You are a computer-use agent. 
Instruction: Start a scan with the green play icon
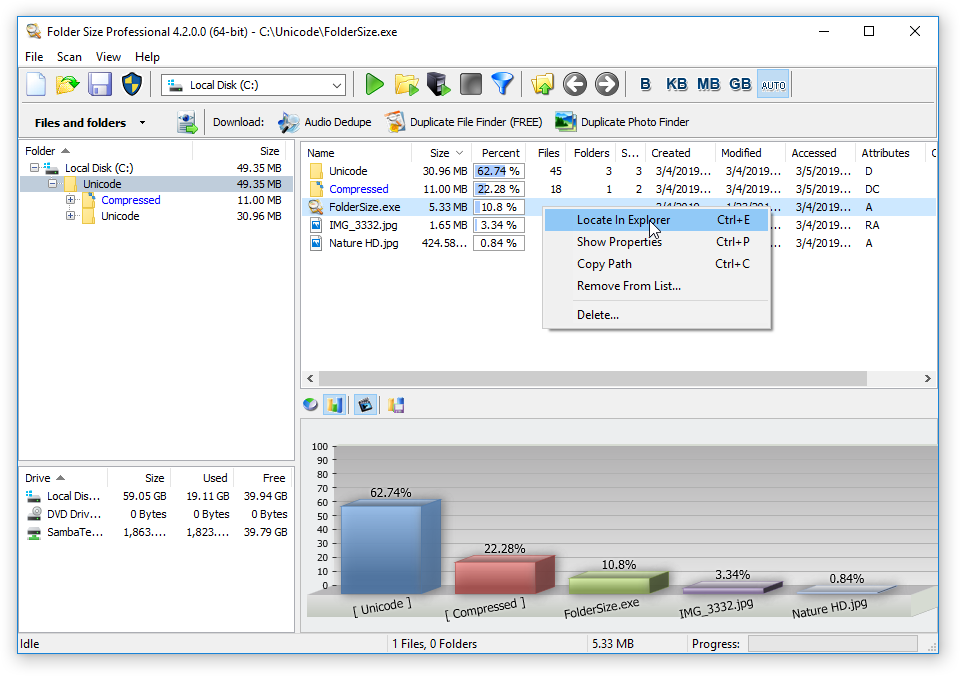[374, 85]
